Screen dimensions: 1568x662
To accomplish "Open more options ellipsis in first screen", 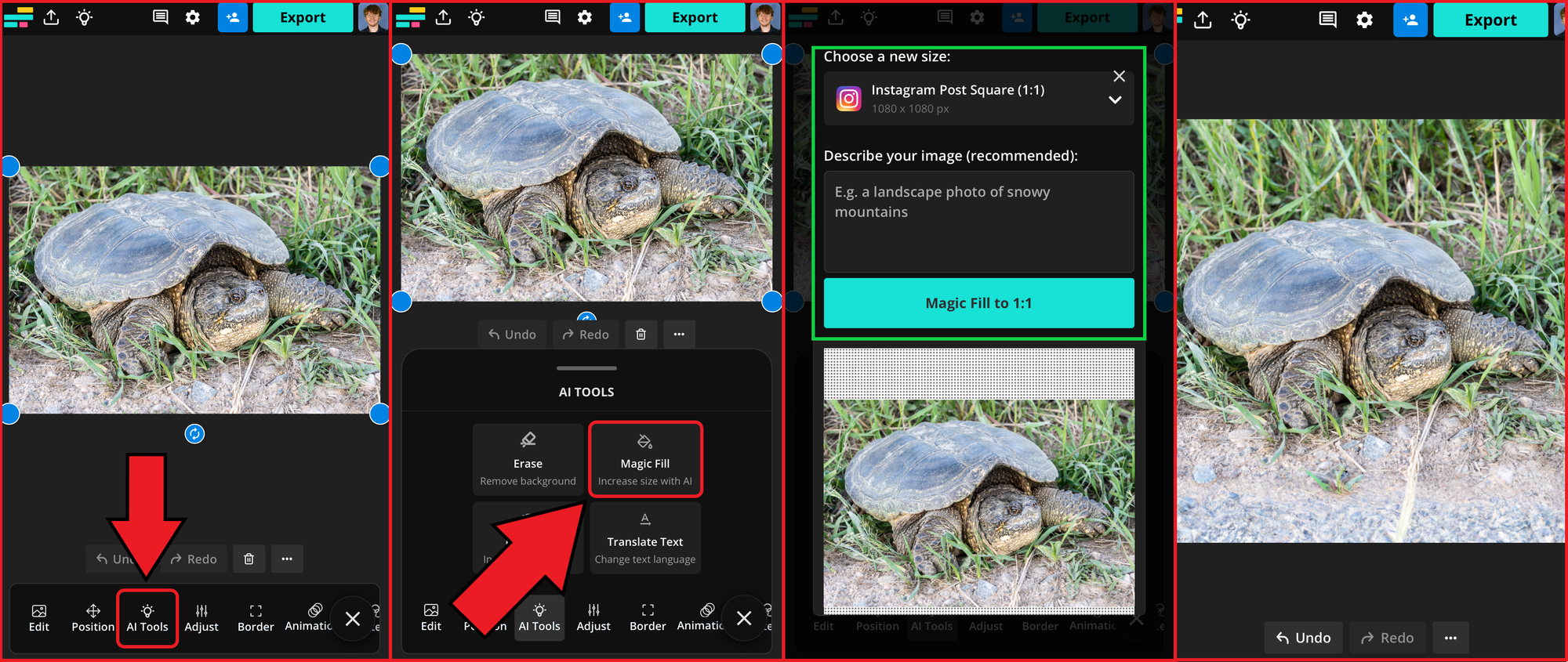I will tap(287, 559).
